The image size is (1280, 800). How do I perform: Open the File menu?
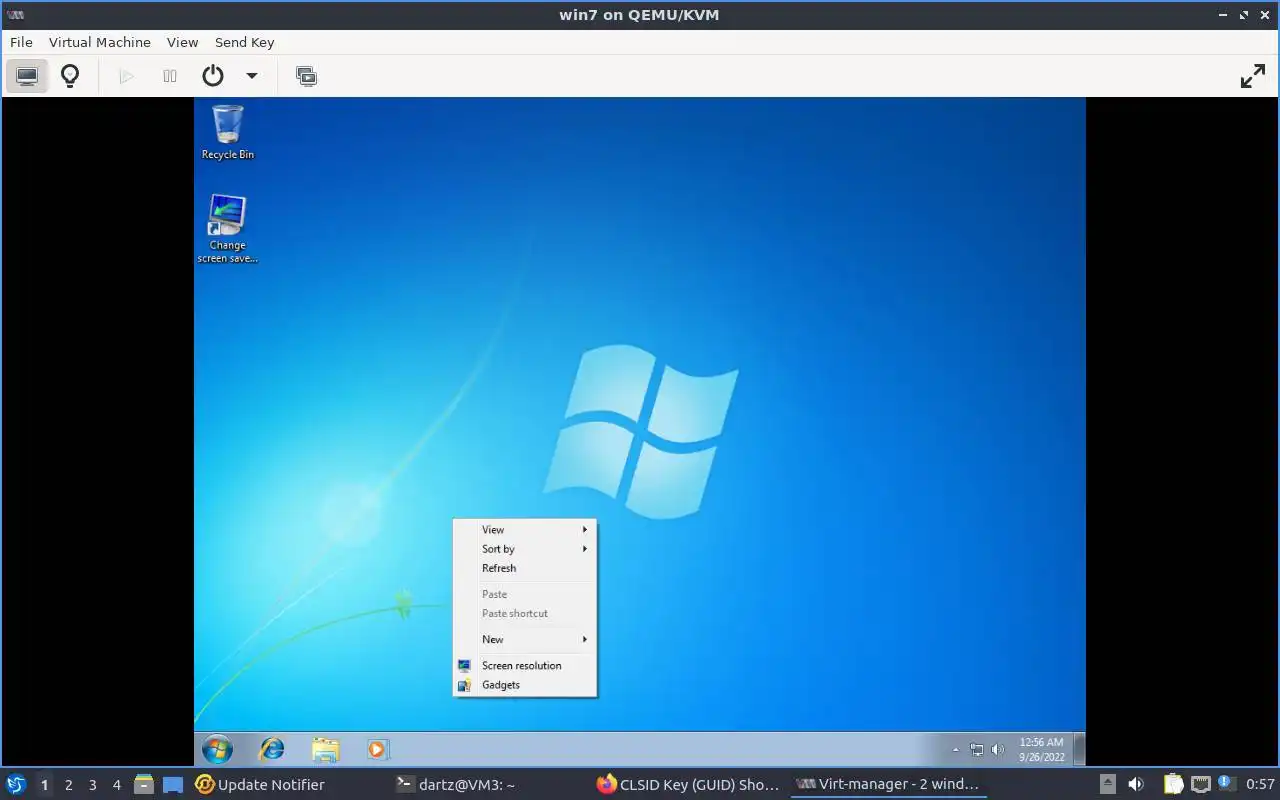(21, 42)
